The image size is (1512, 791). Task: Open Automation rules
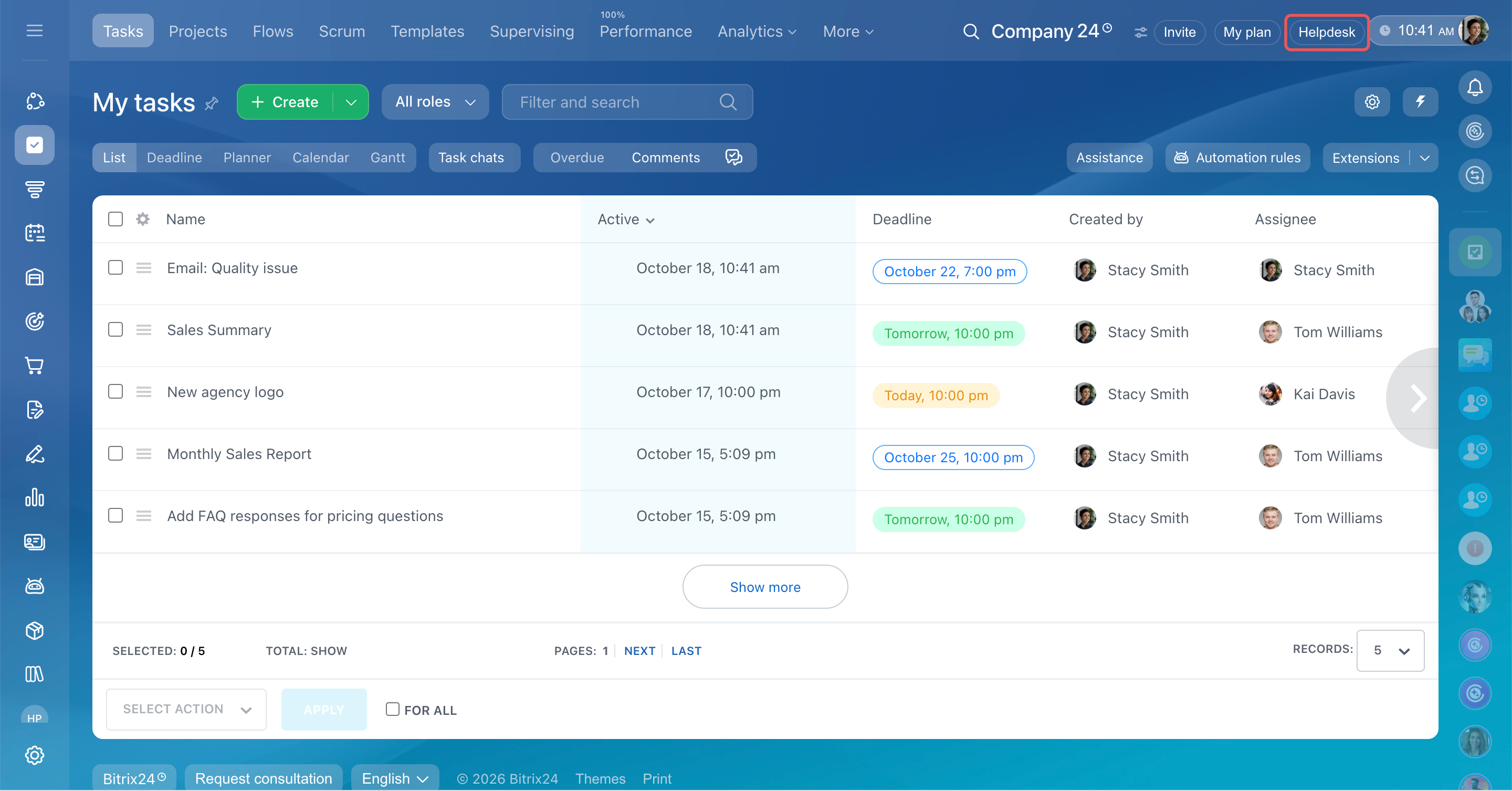1237,158
